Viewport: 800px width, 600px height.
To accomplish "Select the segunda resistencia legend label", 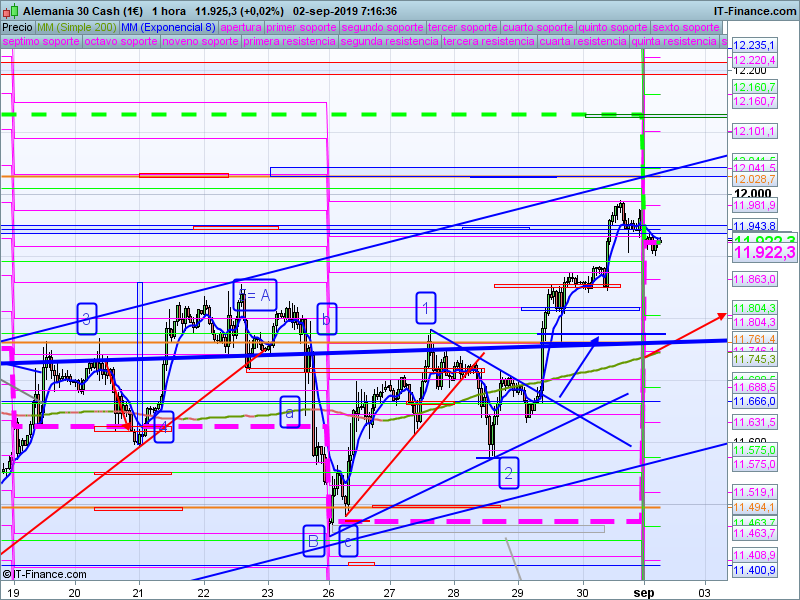I will (x=390, y=41).
